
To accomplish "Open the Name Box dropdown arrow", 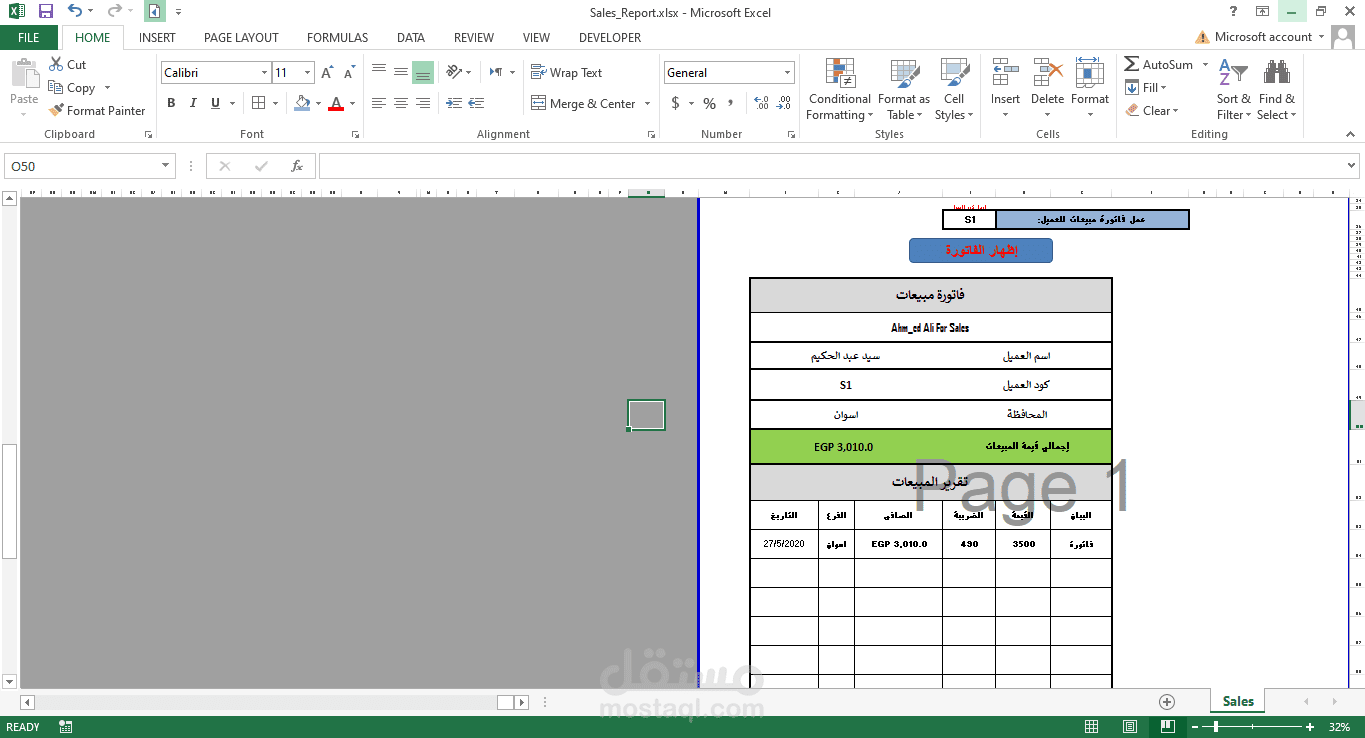I will tap(165, 166).
